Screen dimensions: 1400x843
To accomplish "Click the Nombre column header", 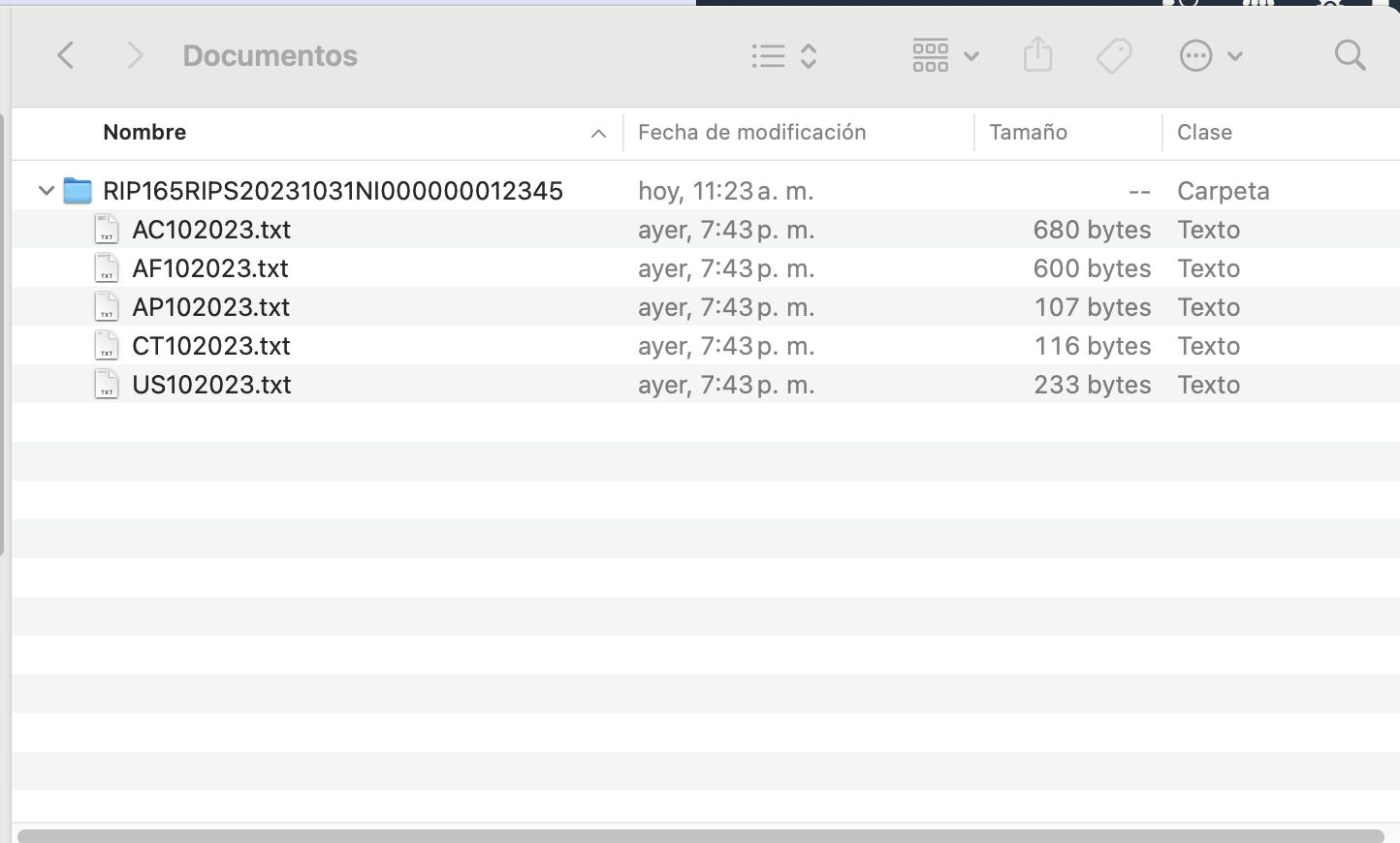I will click(143, 133).
